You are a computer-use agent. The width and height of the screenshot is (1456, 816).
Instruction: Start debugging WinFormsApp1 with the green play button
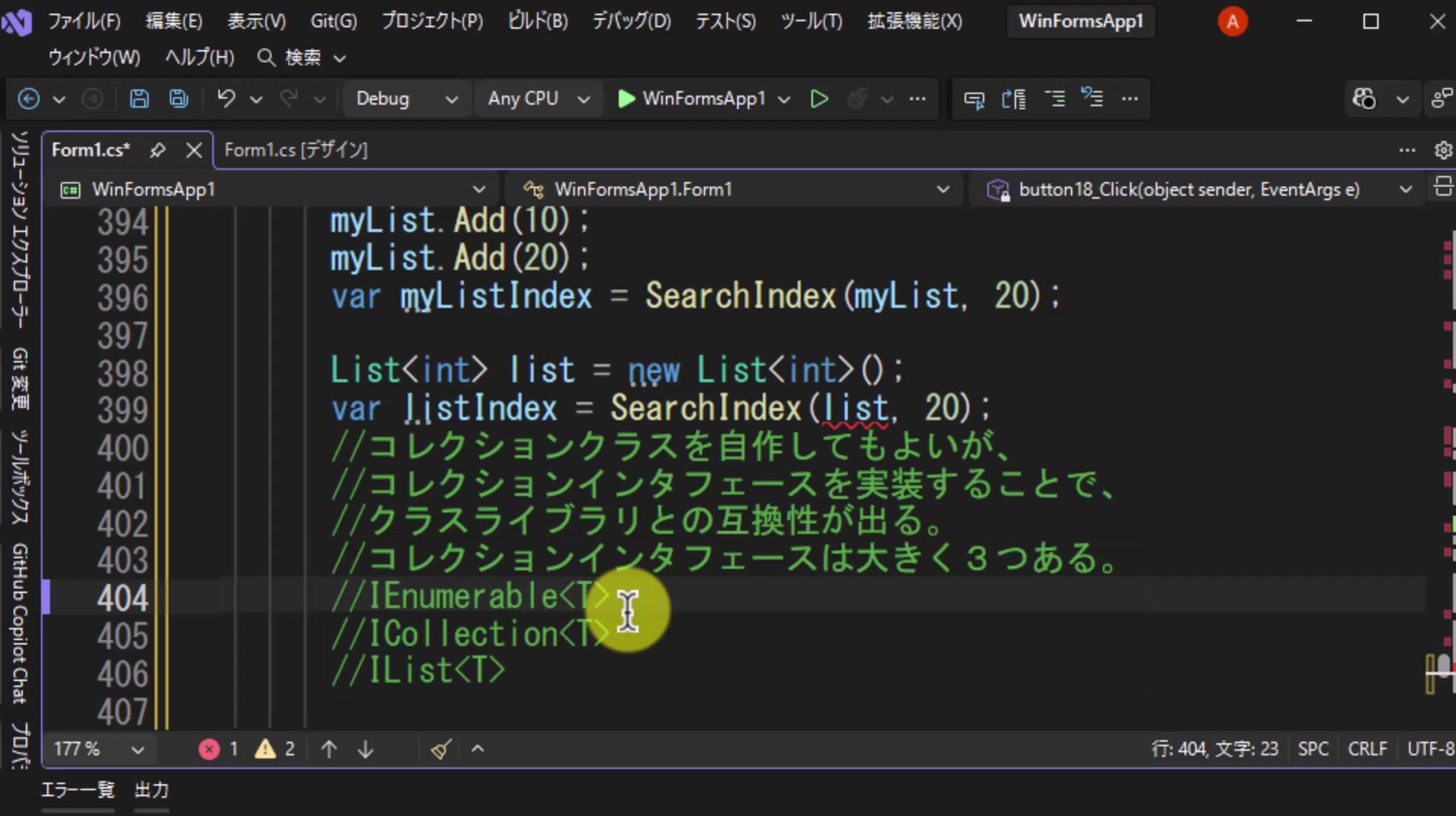[x=626, y=99]
